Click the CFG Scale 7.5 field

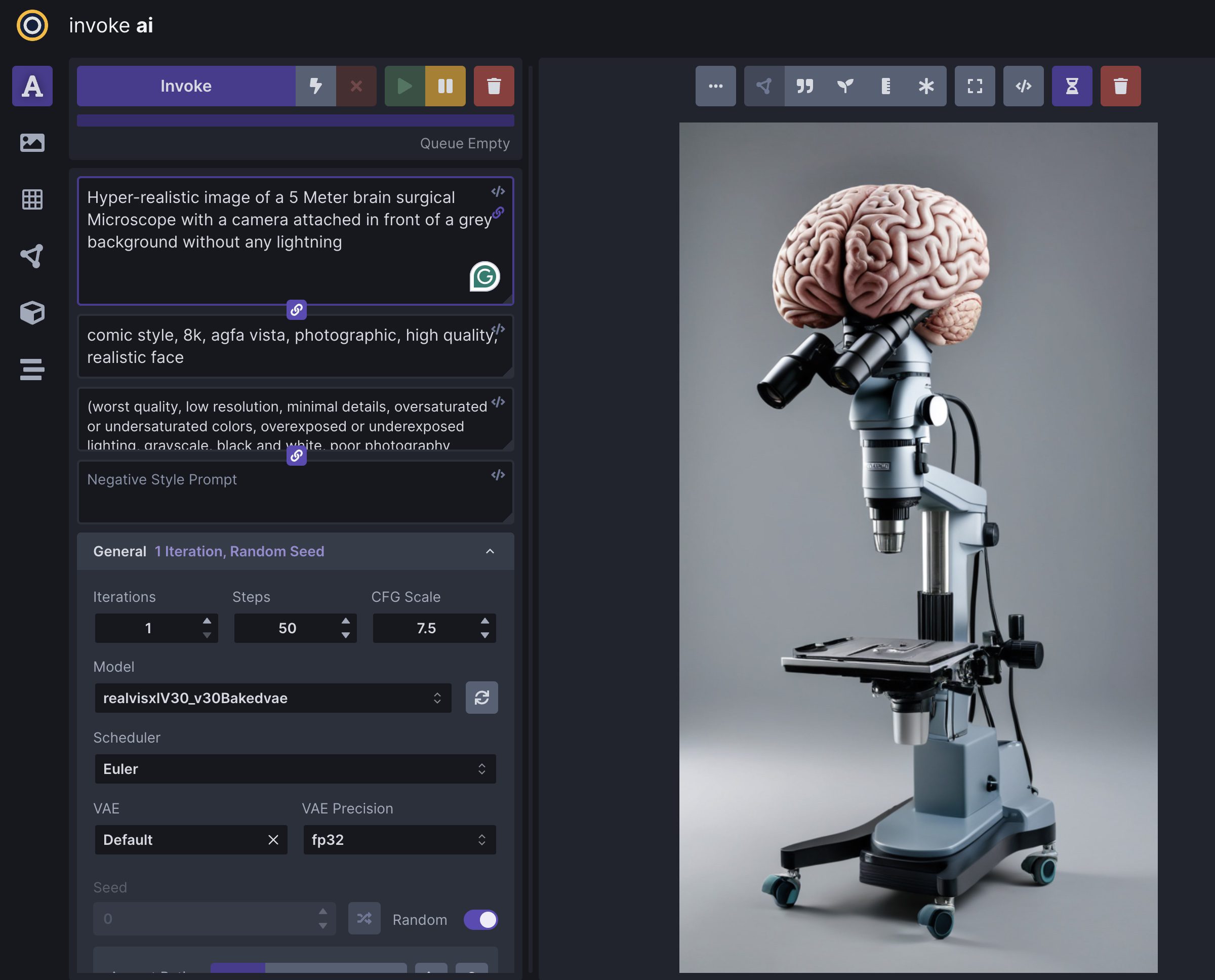(x=434, y=628)
